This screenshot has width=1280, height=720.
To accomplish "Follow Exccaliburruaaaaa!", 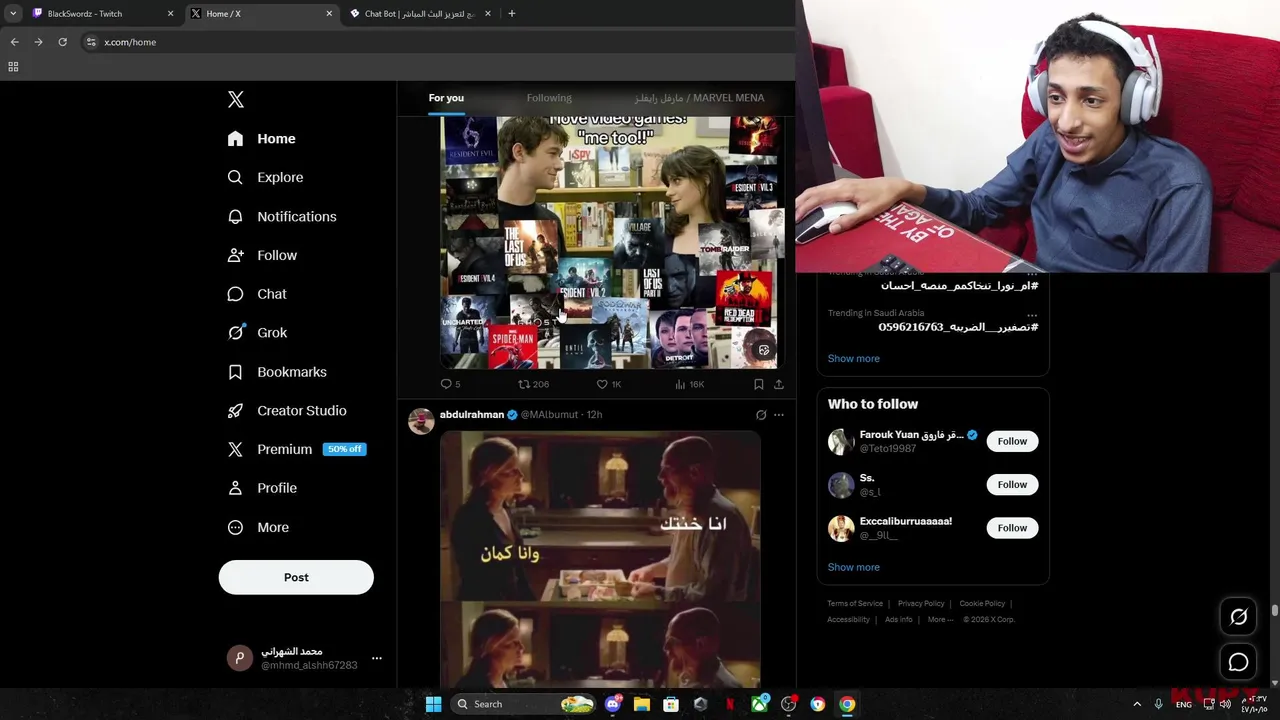I will click(1012, 528).
